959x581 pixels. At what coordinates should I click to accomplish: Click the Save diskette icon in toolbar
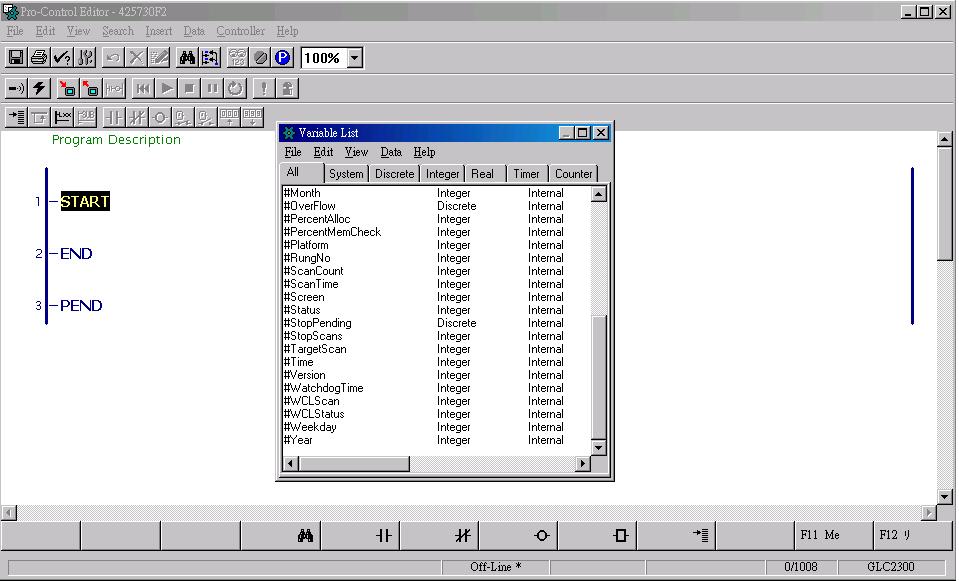coord(16,58)
